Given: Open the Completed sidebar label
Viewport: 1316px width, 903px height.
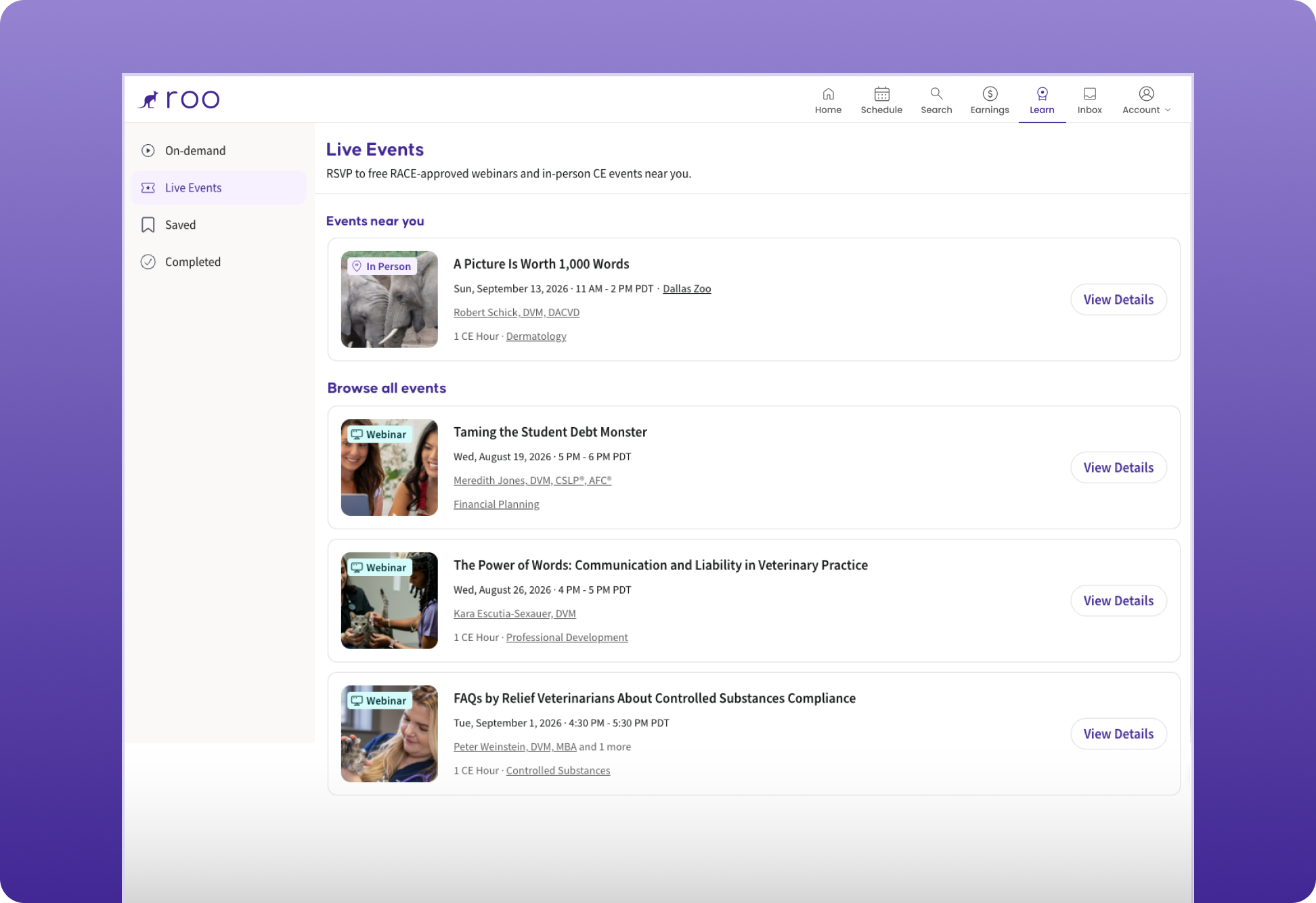Looking at the screenshot, I should click(x=193, y=262).
